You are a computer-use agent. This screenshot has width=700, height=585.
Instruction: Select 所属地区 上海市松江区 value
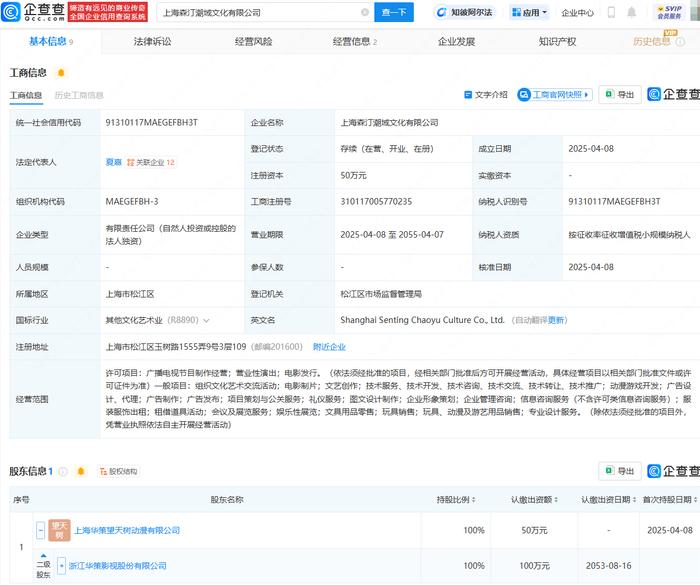tap(130, 294)
